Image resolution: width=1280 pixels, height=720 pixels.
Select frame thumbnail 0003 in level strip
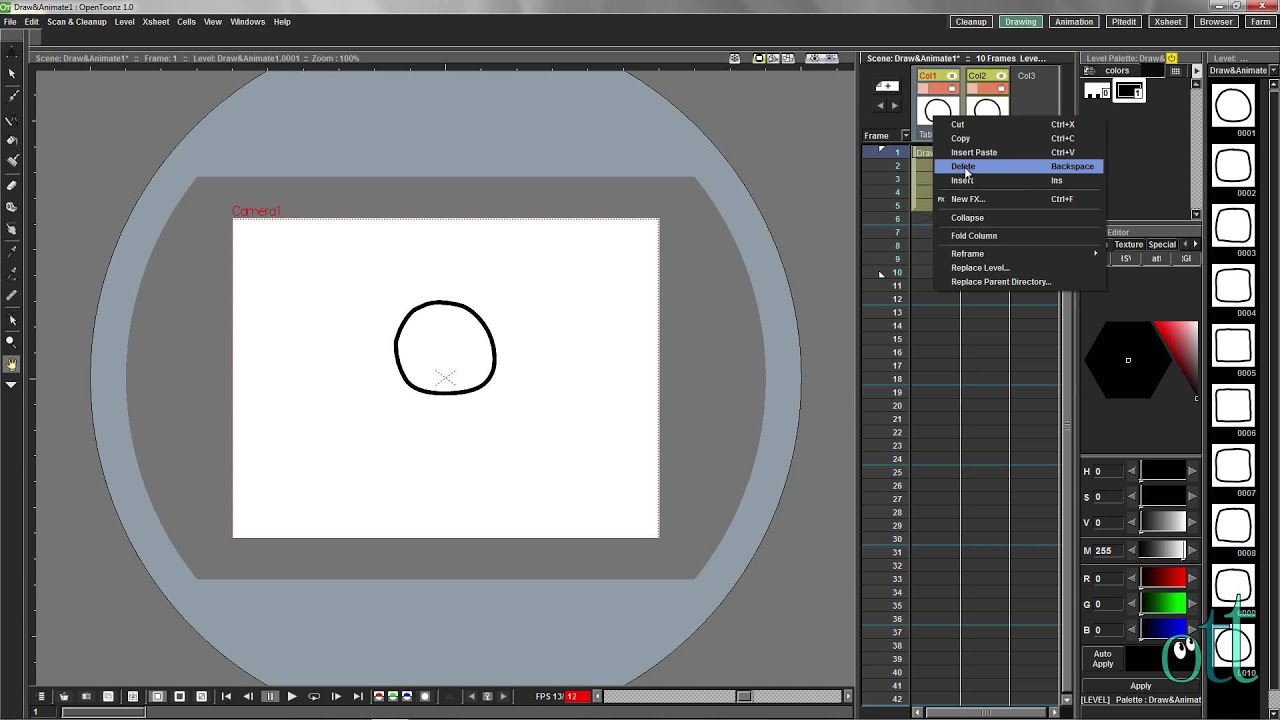[x=1233, y=227]
